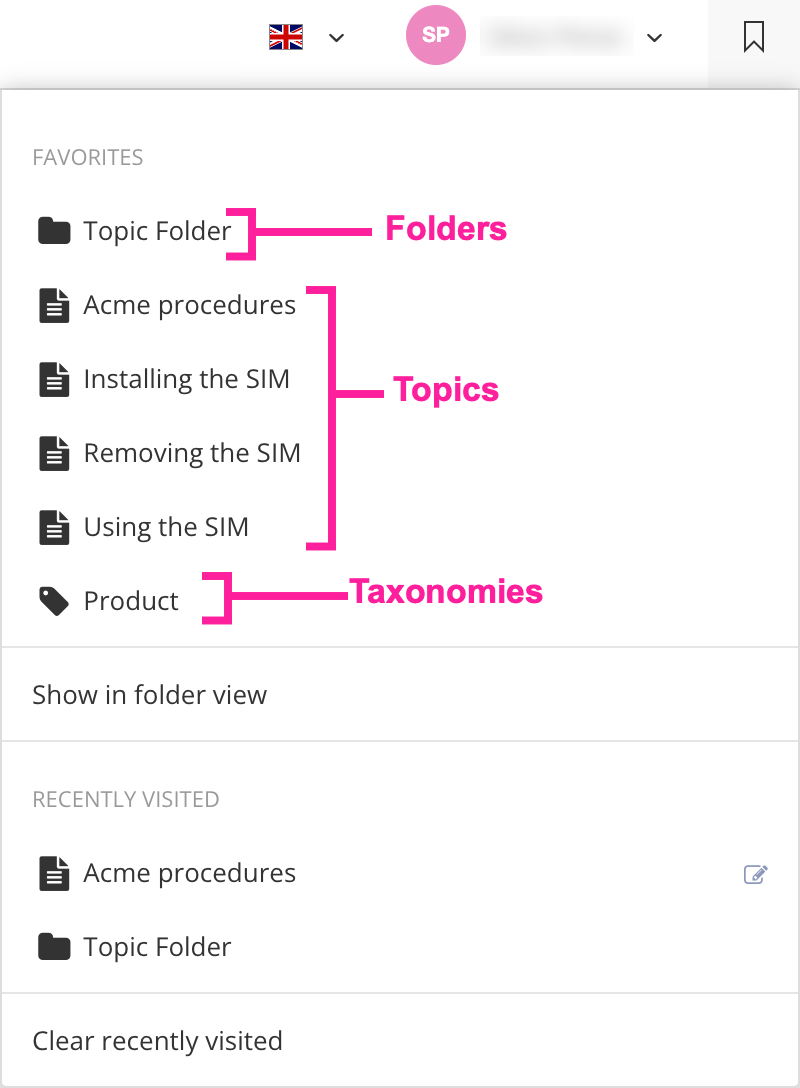Click Show in folder view
Viewport: 800px width, 1088px height.
tap(149, 694)
